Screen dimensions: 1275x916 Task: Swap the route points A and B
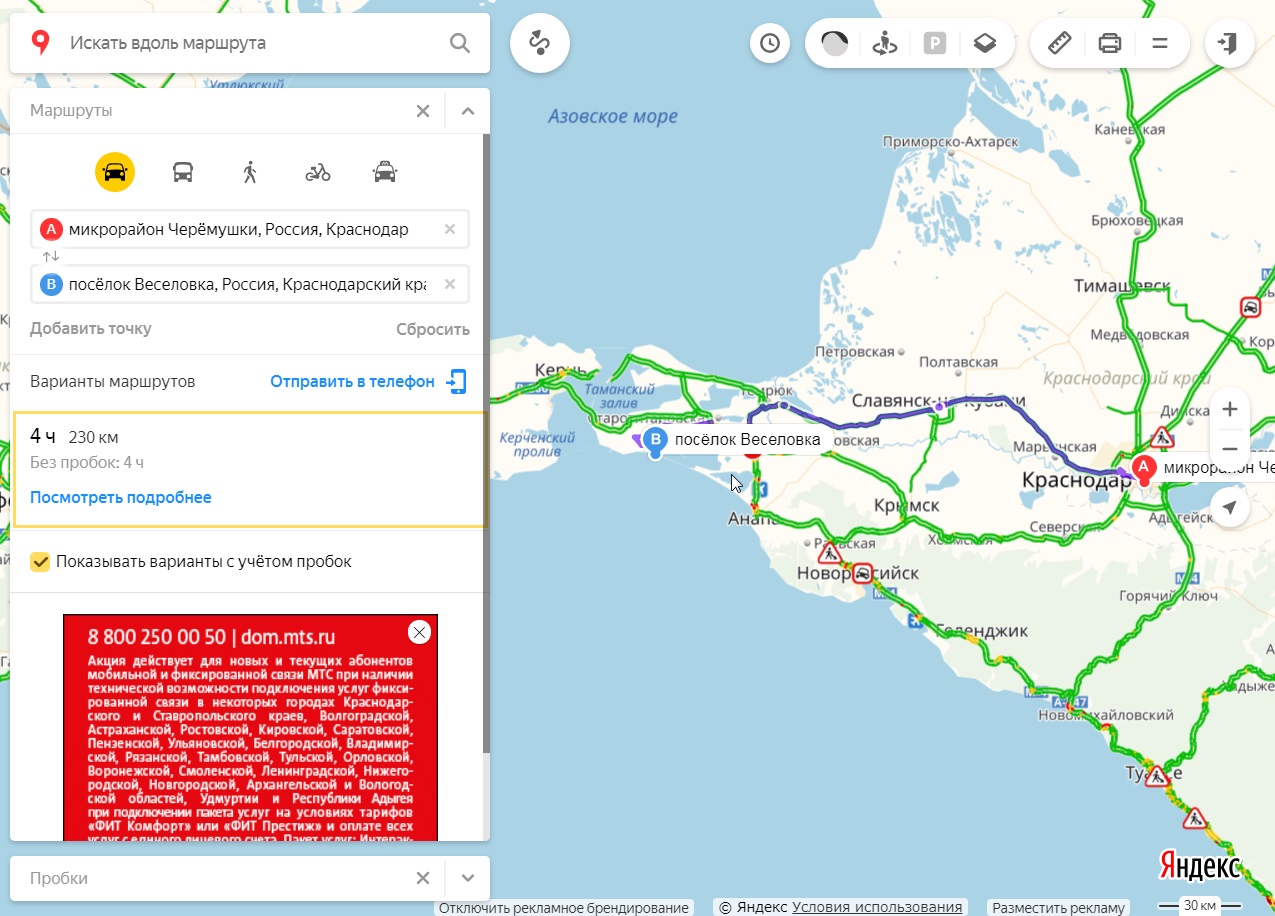click(50, 257)
